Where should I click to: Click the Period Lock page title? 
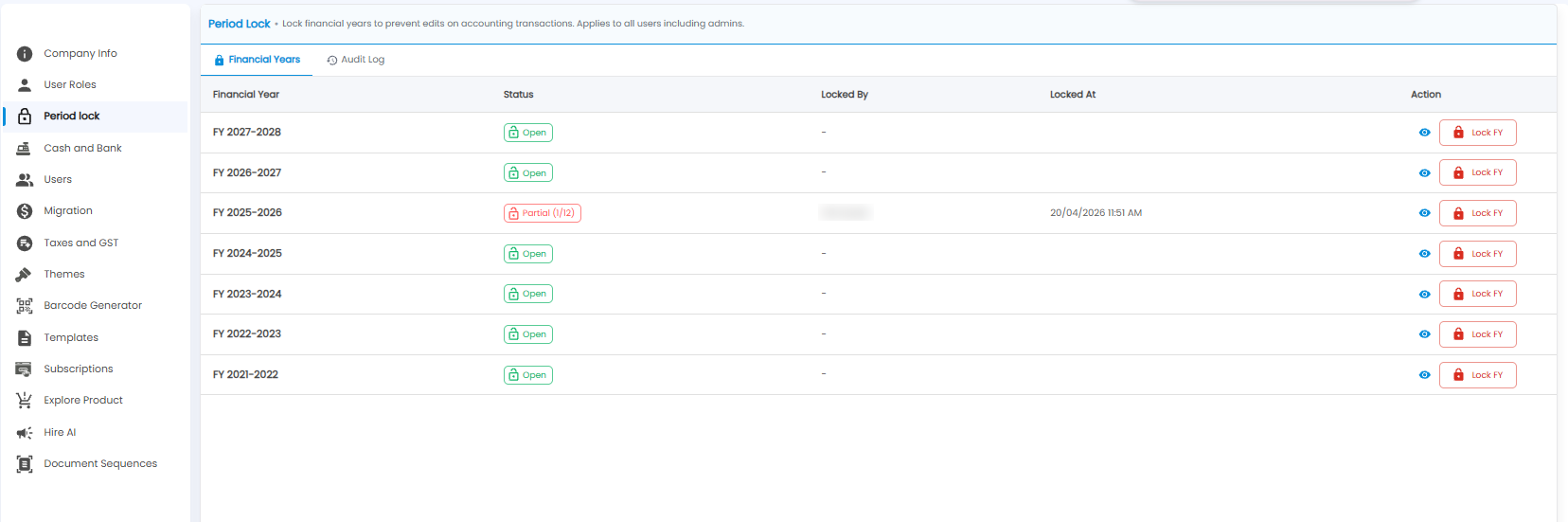pos(240,24)
